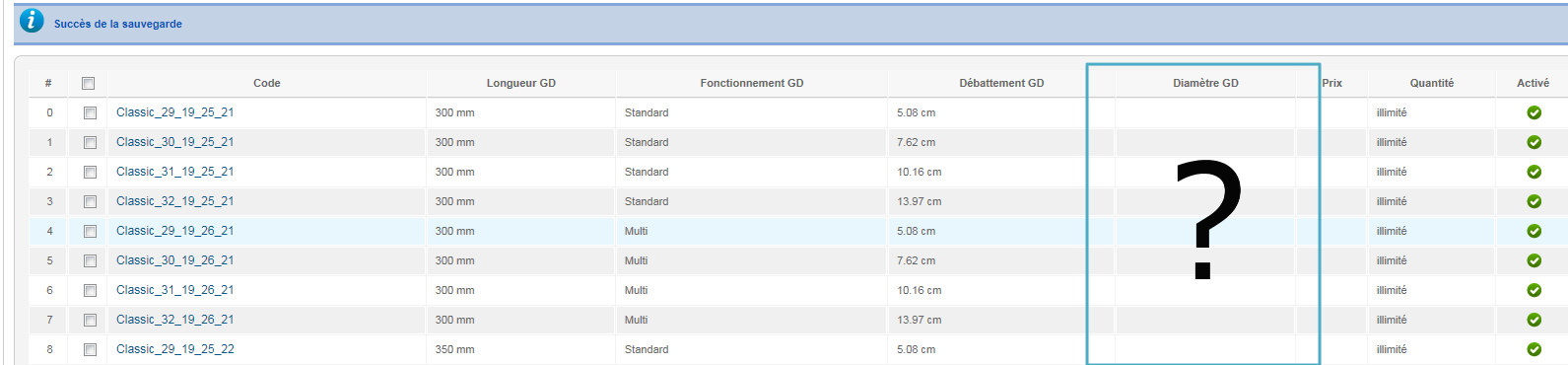Sort by Longueur GD column header

tap(521, 83)
